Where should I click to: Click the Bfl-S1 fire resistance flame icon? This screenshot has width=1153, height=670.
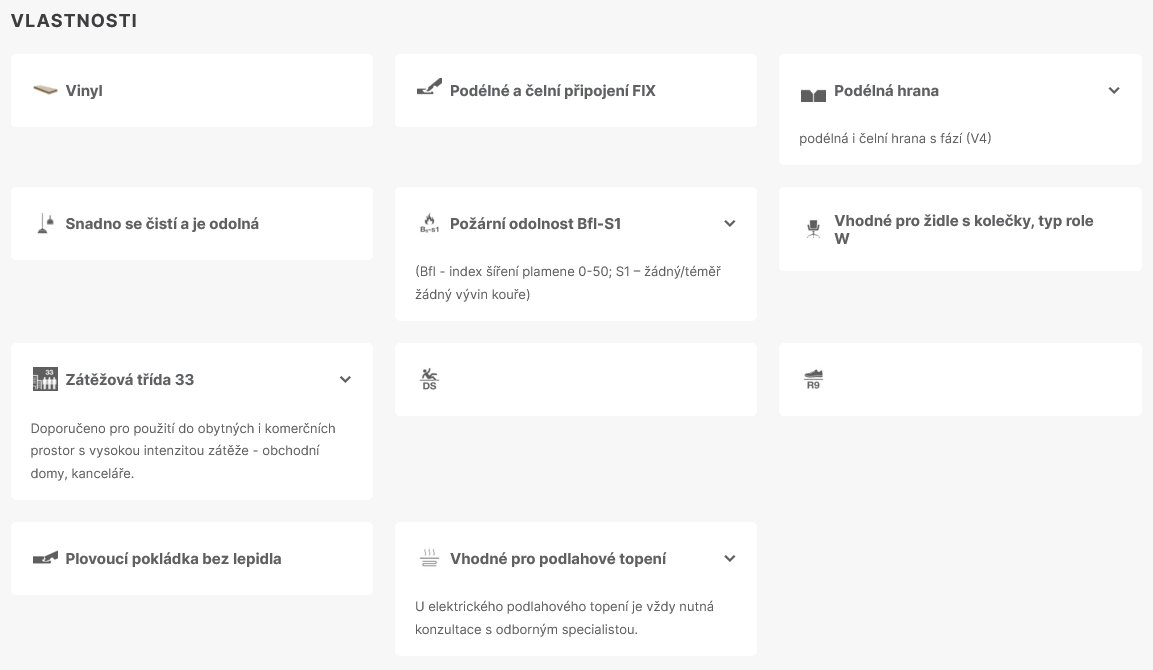pyautogui.click(x=428, y=224)
